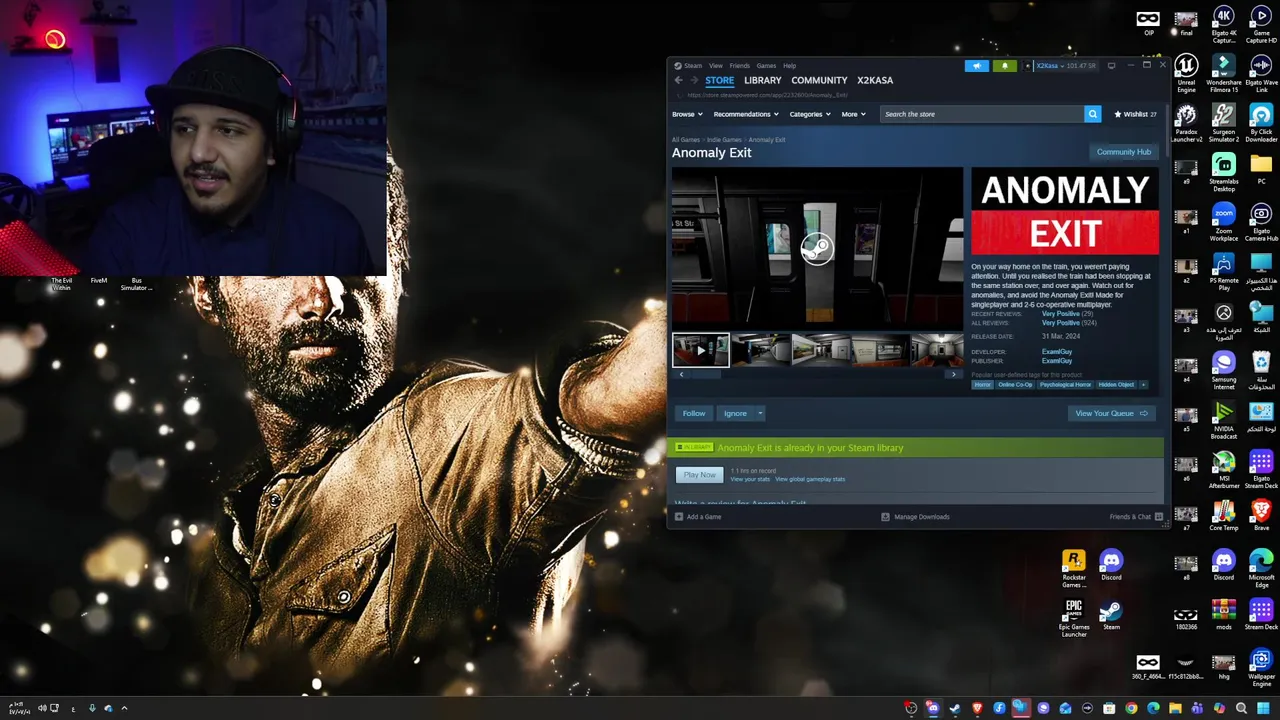Switch to the COMMUNITY tab
The height and width of the screenshot is (720, 1280).
click(819, 80)
